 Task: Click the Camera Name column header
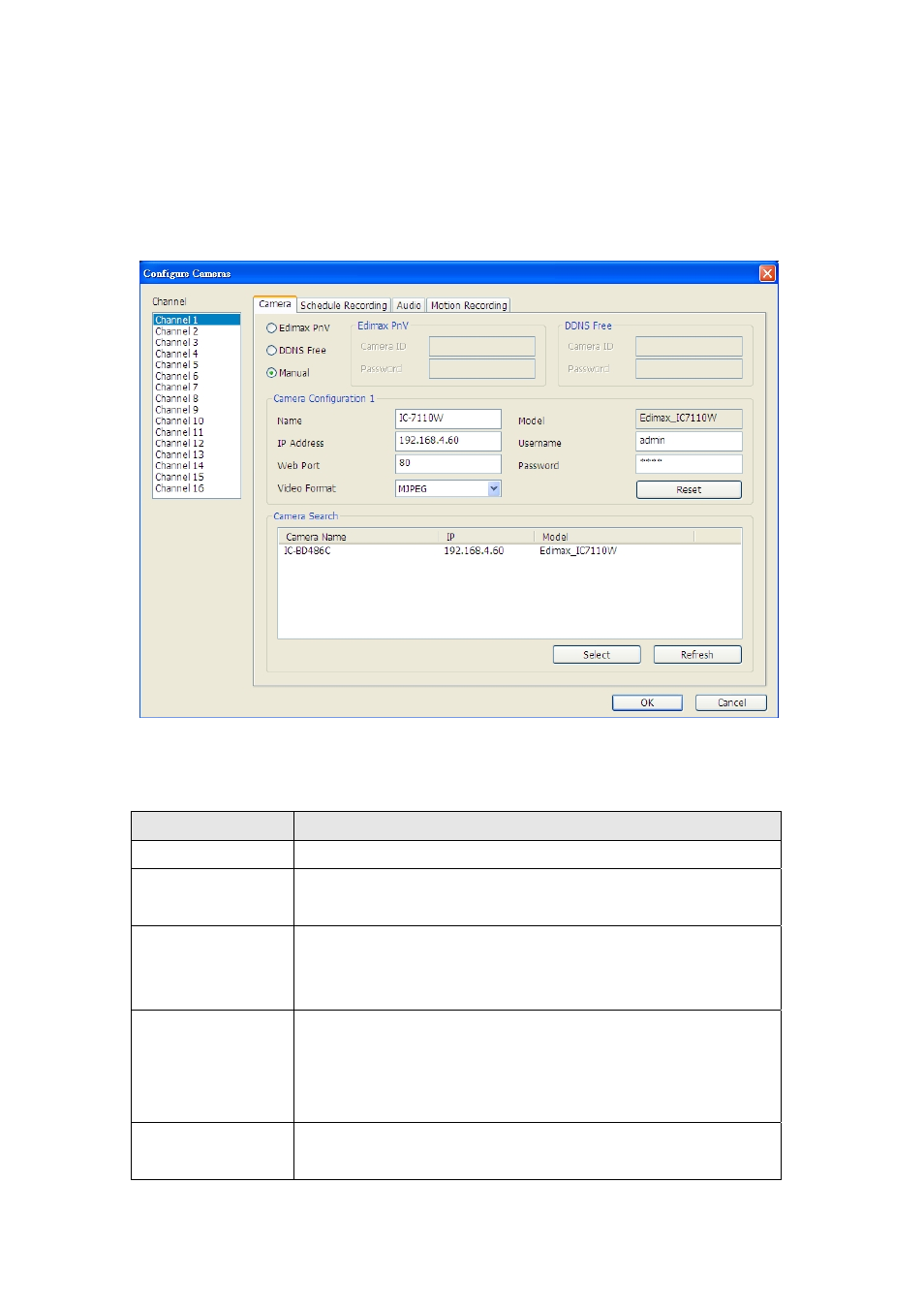coord(357,537)
